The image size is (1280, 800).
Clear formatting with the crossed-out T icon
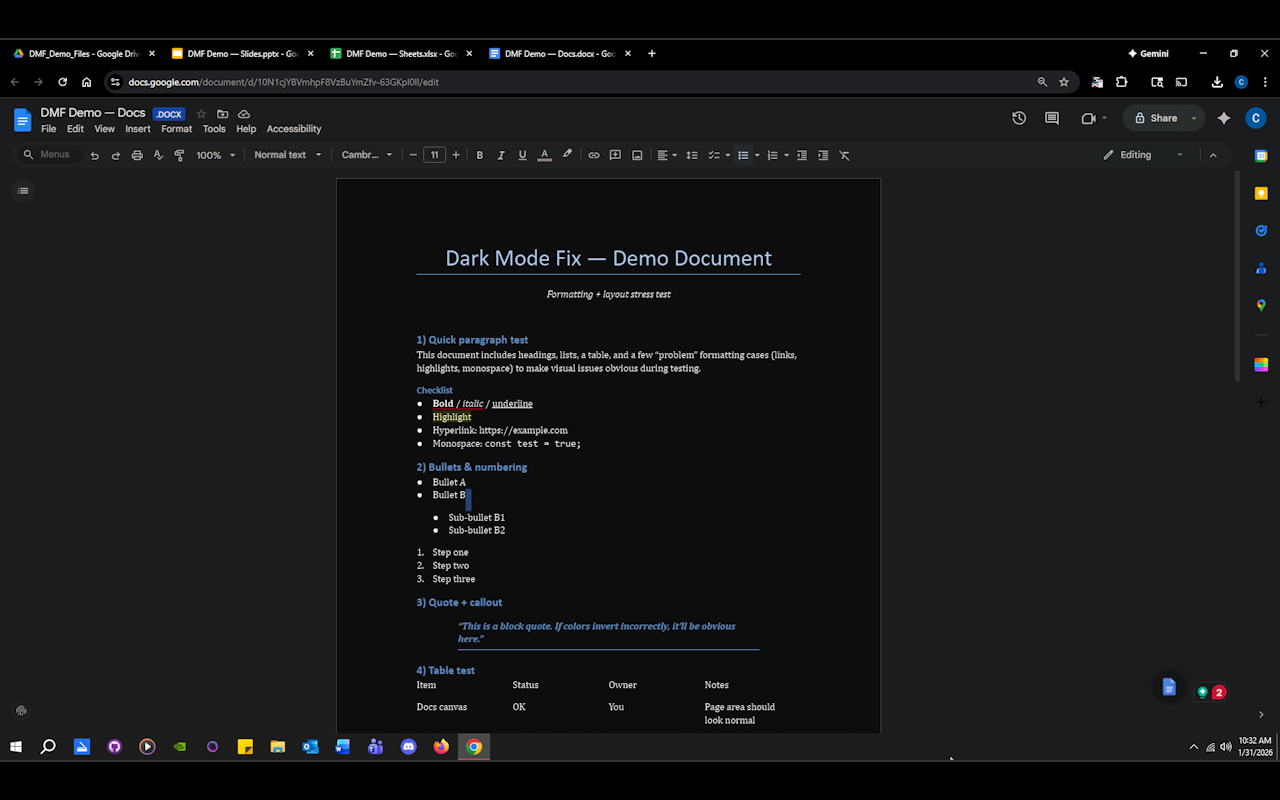[x=844, y=155]
